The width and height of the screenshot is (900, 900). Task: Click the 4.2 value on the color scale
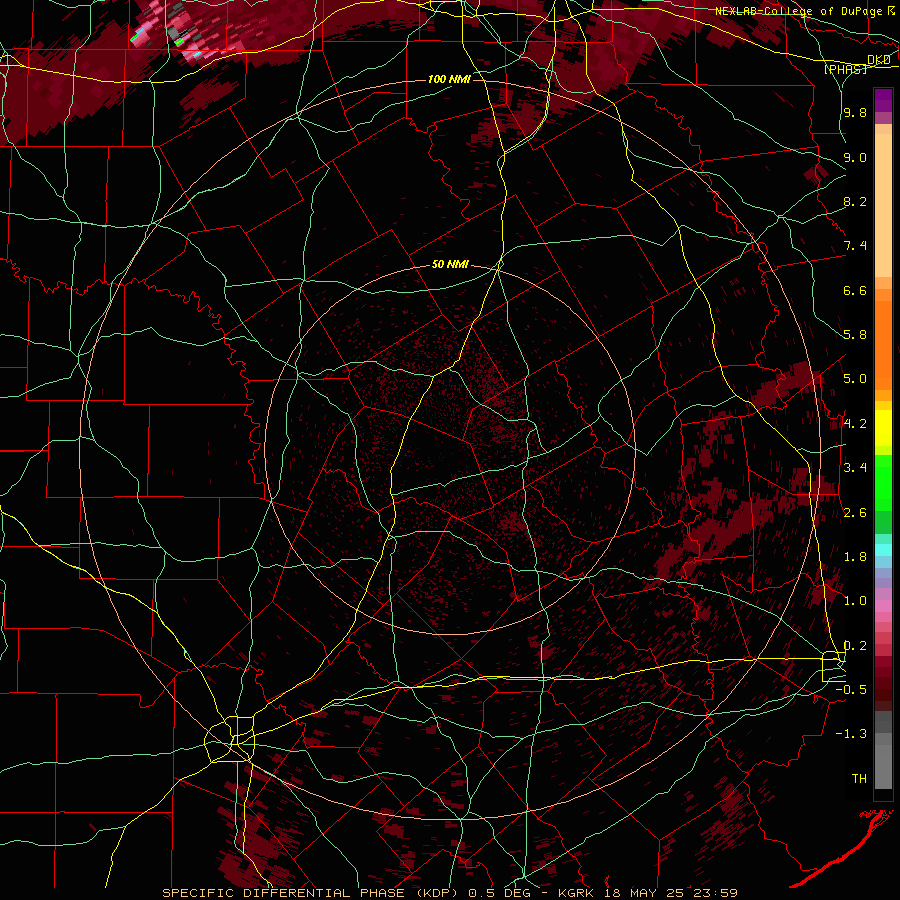click(855, 424)
